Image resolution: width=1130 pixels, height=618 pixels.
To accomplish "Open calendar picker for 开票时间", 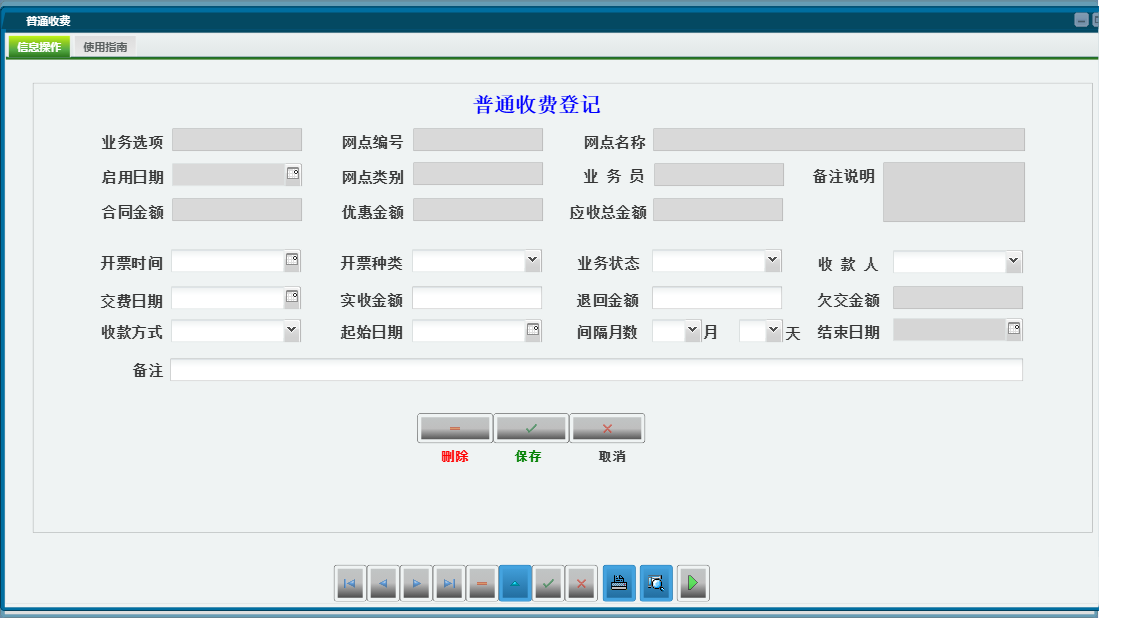I will pyautogui.click(x=292, y=259).
